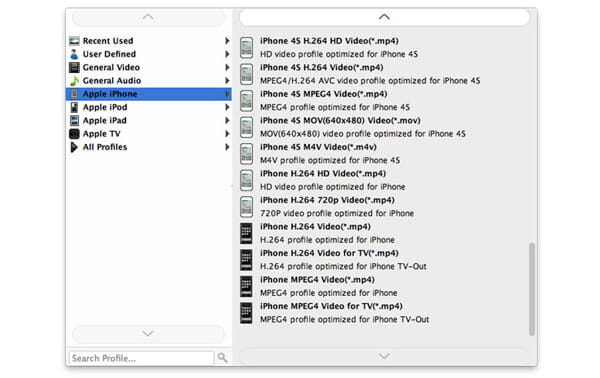Expand the Apple iPod submenu arrow

coord(227,107)
